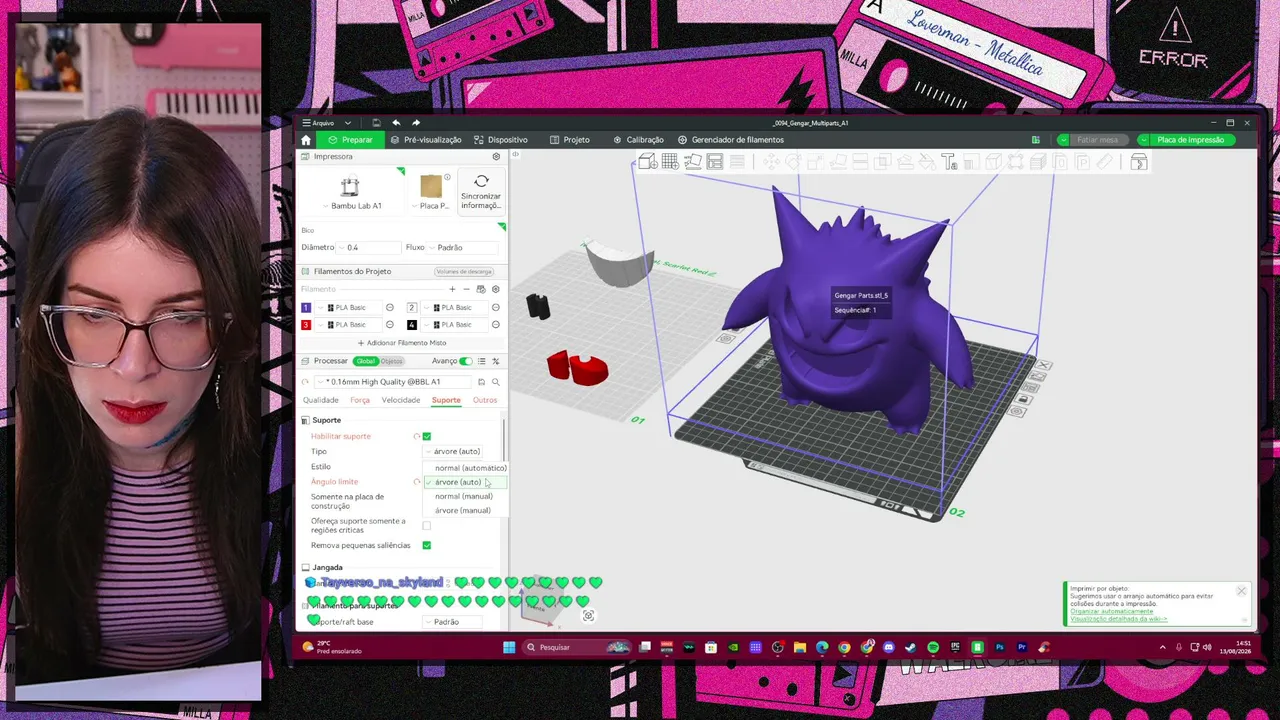Image resolution: width=1280 pixels, height=720 pixels.
Task: Open the filament 3 PLA Basic dropdown
Action: coord(347,325)
